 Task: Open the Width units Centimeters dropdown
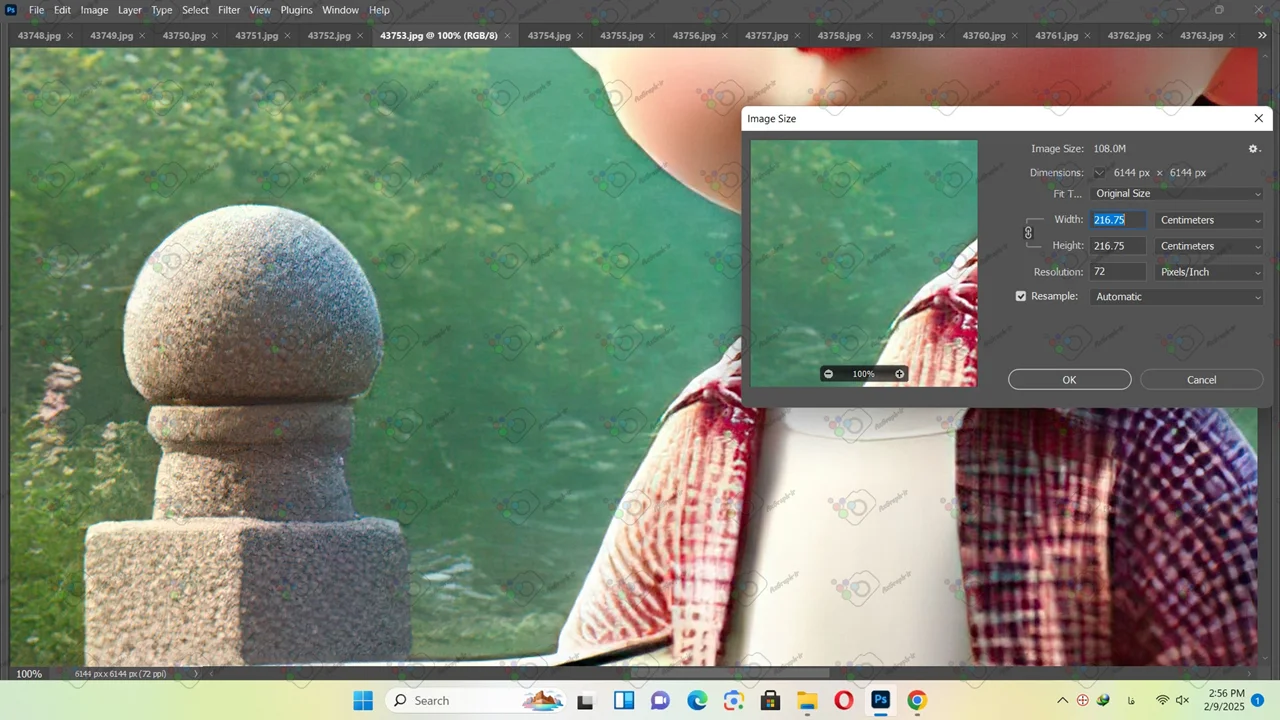pyautogui.click(x=1209, y=220)
